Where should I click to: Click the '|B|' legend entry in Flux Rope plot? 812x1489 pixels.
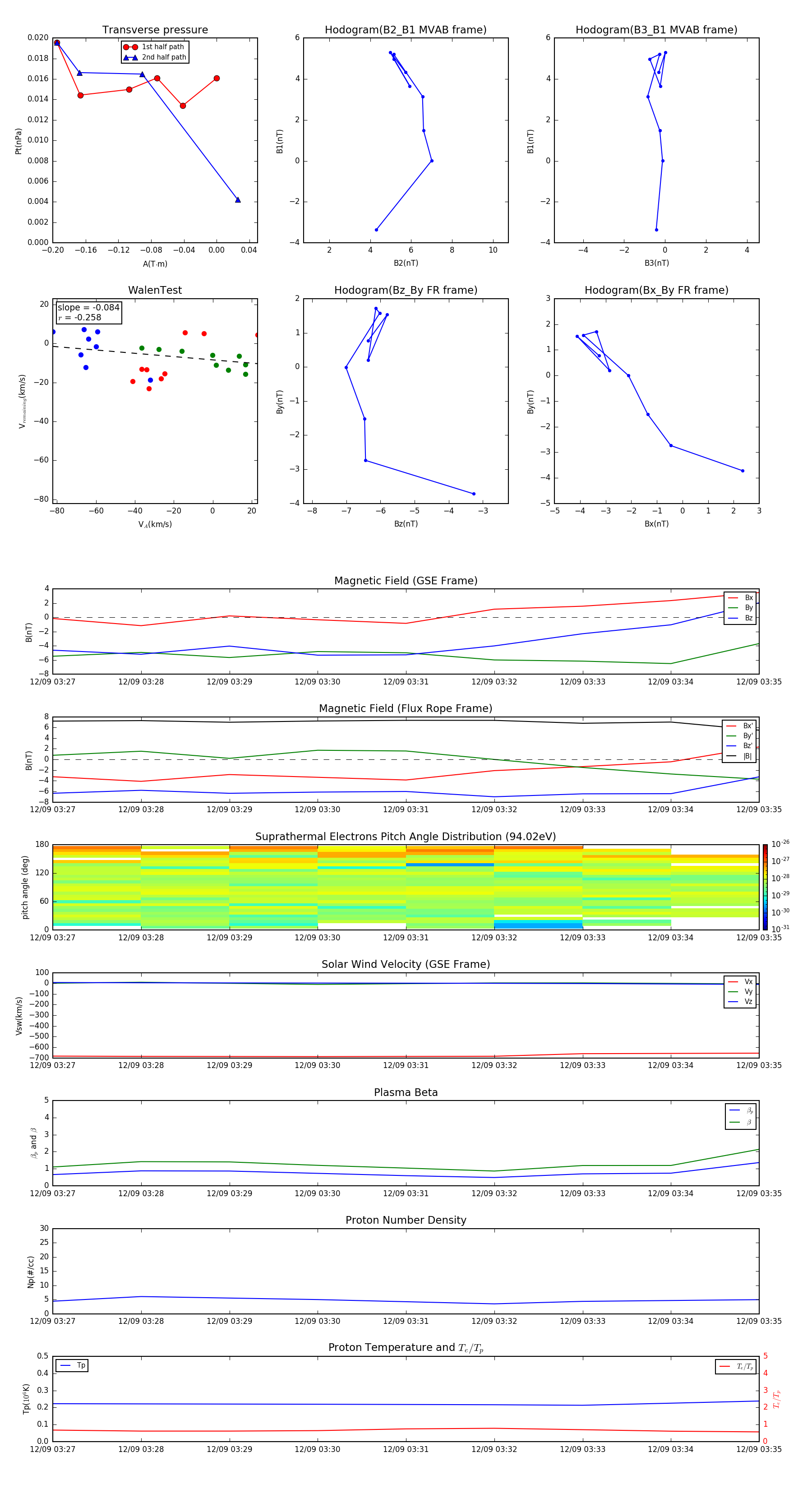(x=740, y=757)
